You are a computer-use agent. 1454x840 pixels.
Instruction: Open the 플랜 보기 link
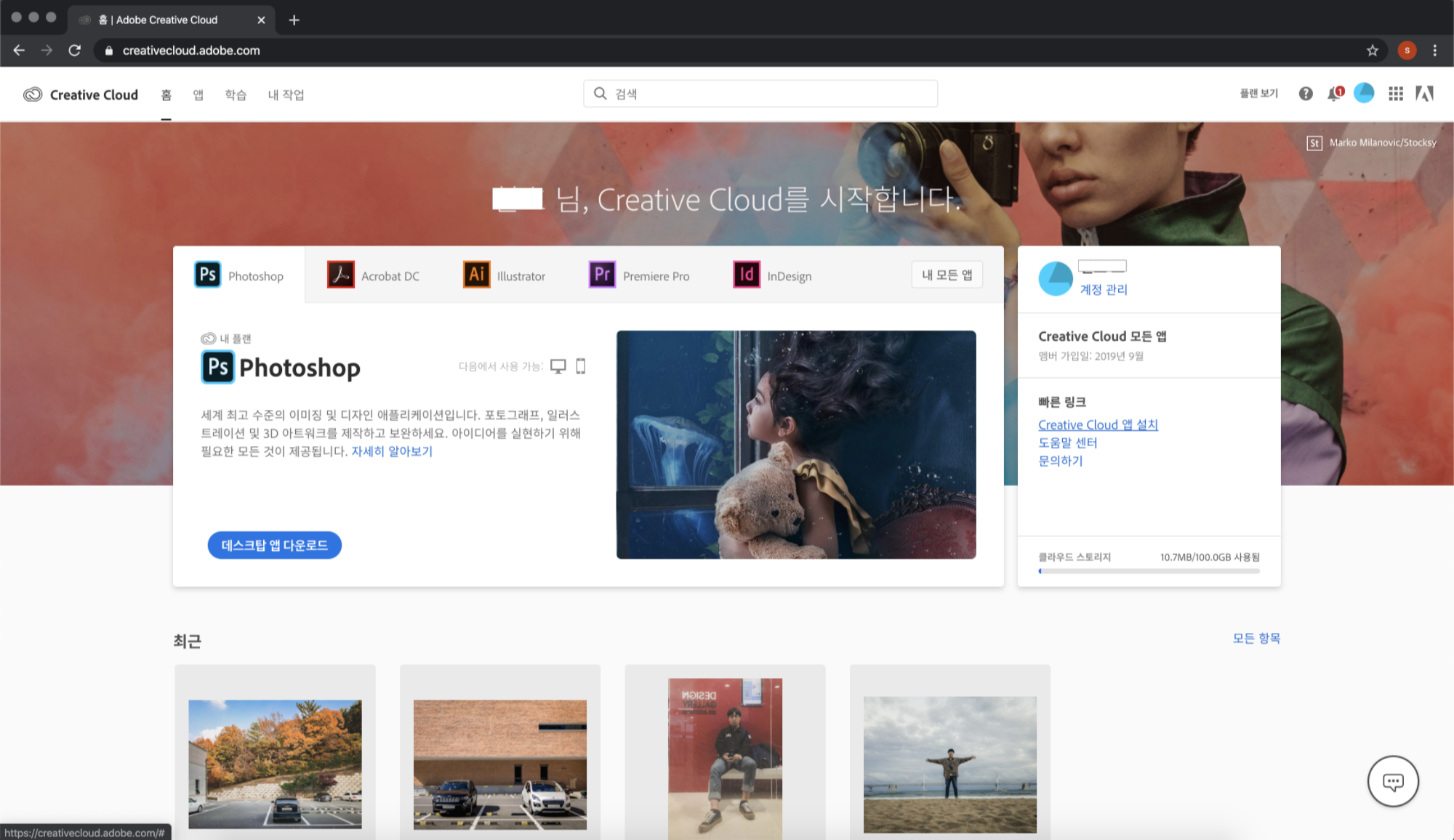click(1259, 94)
